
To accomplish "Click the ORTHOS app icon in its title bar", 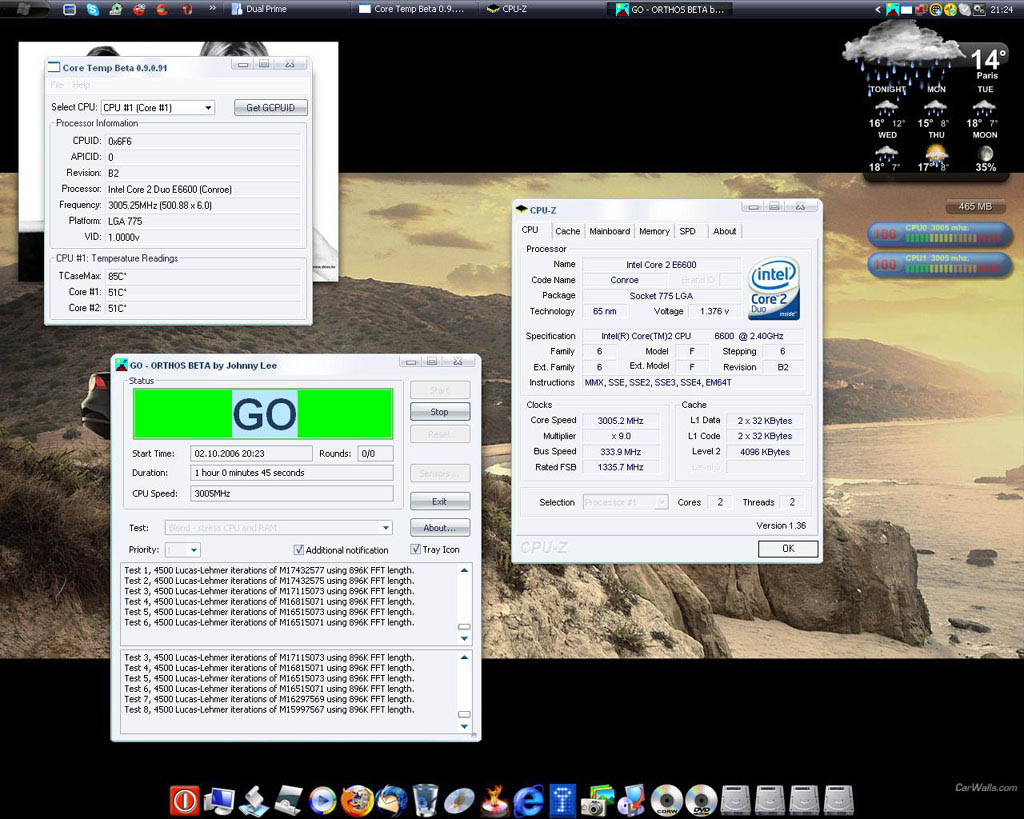I will (x=121, y=365).
